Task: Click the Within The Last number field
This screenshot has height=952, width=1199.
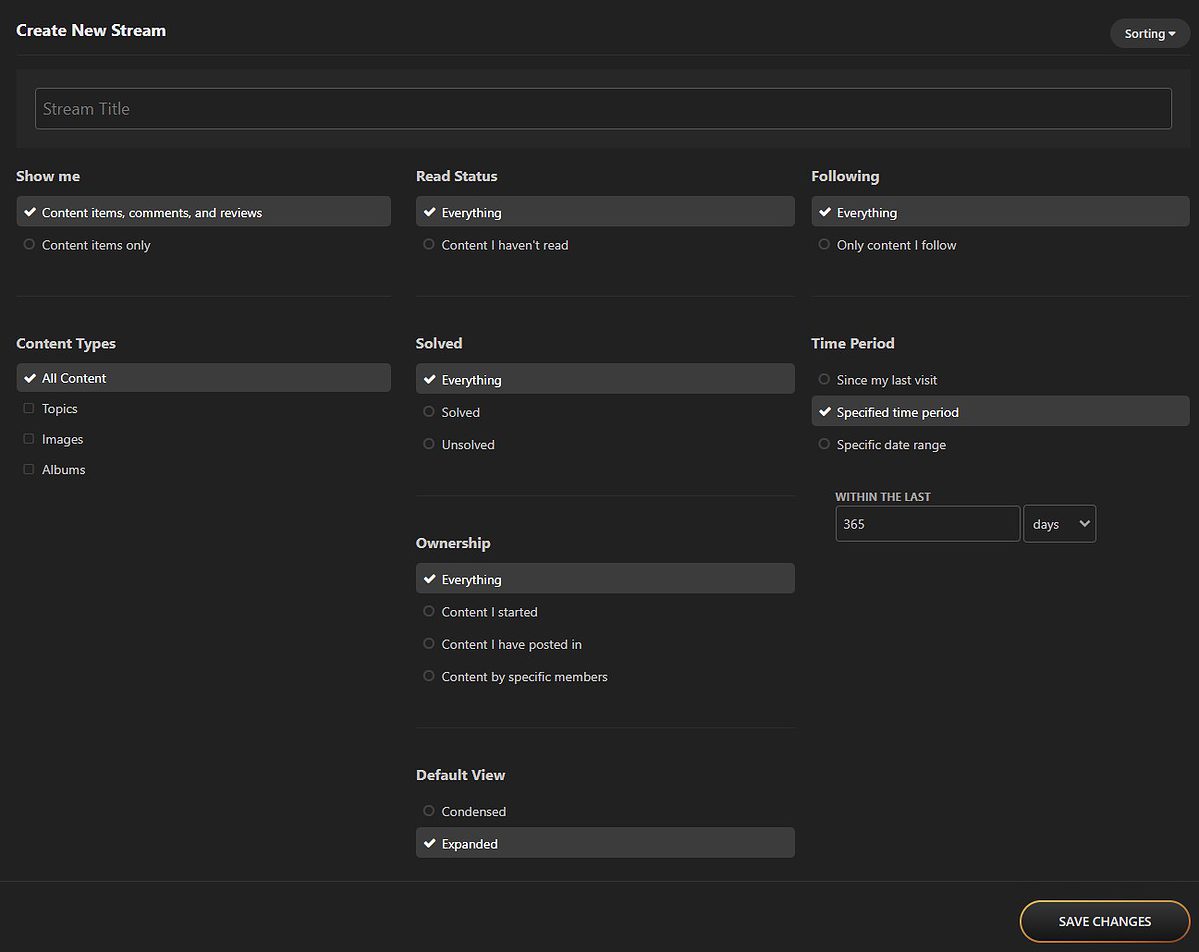Action: tap(928, 524)
